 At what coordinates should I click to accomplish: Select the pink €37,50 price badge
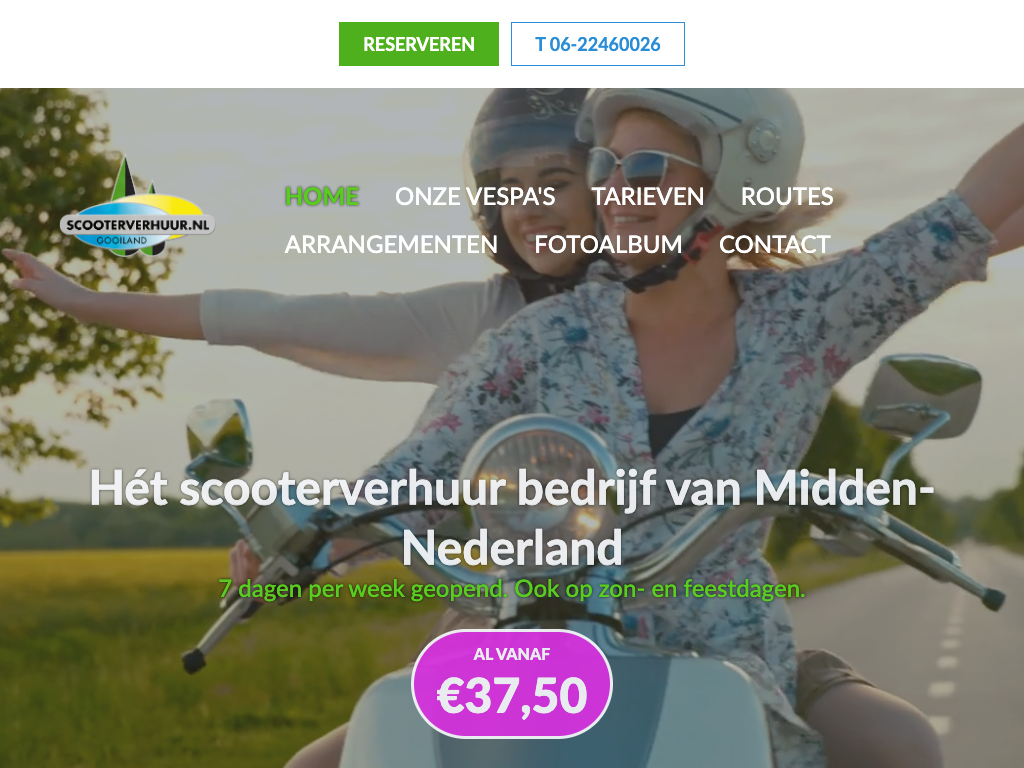pyautogui.click(x=512, y=684)
